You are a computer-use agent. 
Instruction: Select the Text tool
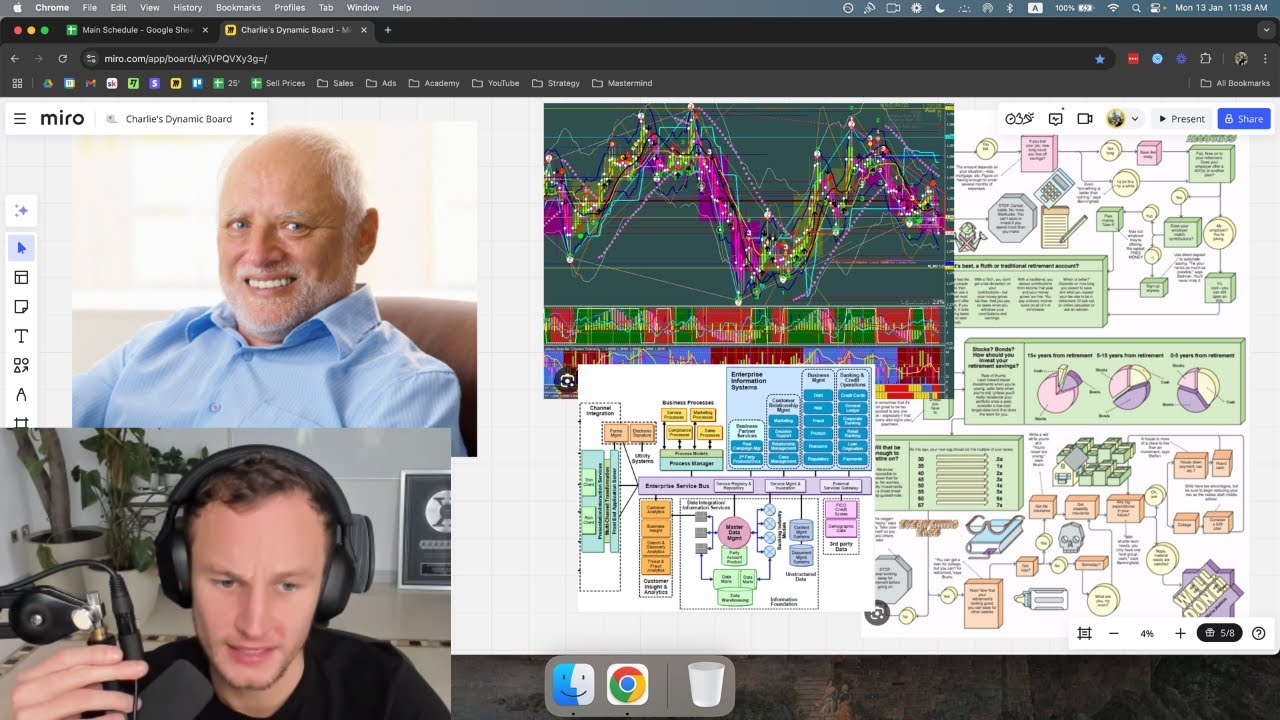coord(21,336)
